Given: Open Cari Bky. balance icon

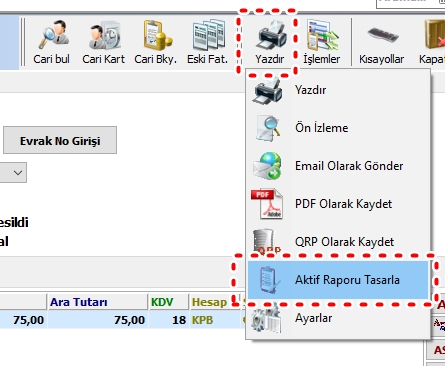Looking at the screenshot, I should [x=156, y=42].
